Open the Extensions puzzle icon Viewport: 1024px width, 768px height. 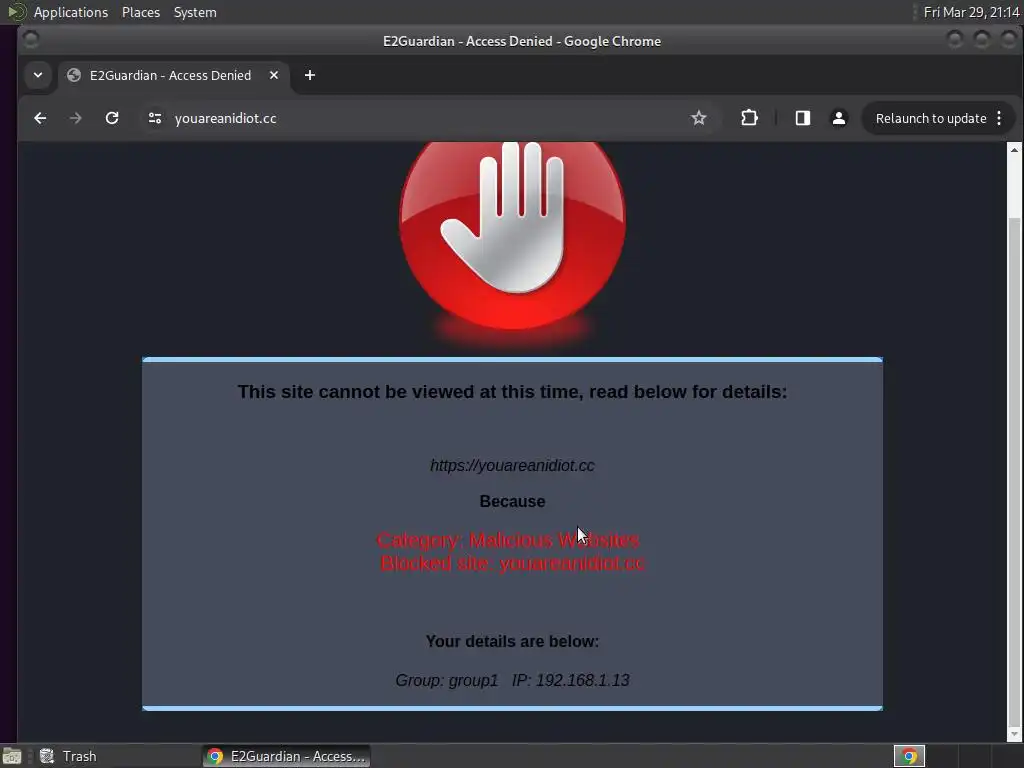(x=749, y=118)
